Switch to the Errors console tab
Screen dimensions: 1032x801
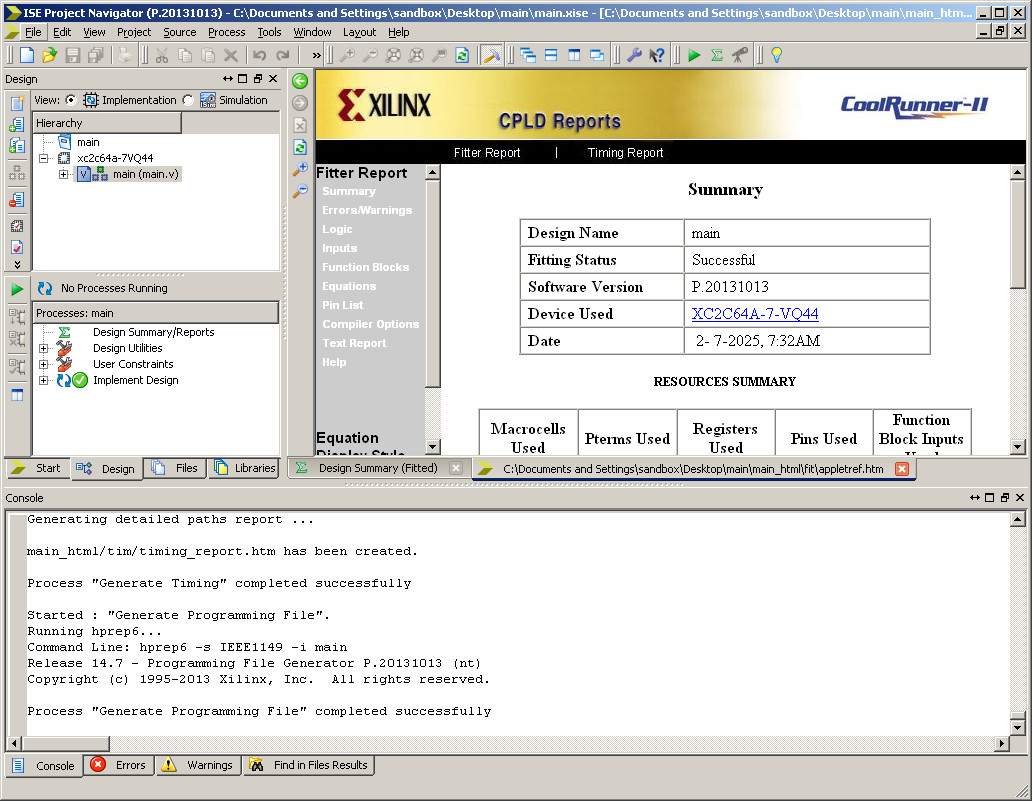[119, 765]
